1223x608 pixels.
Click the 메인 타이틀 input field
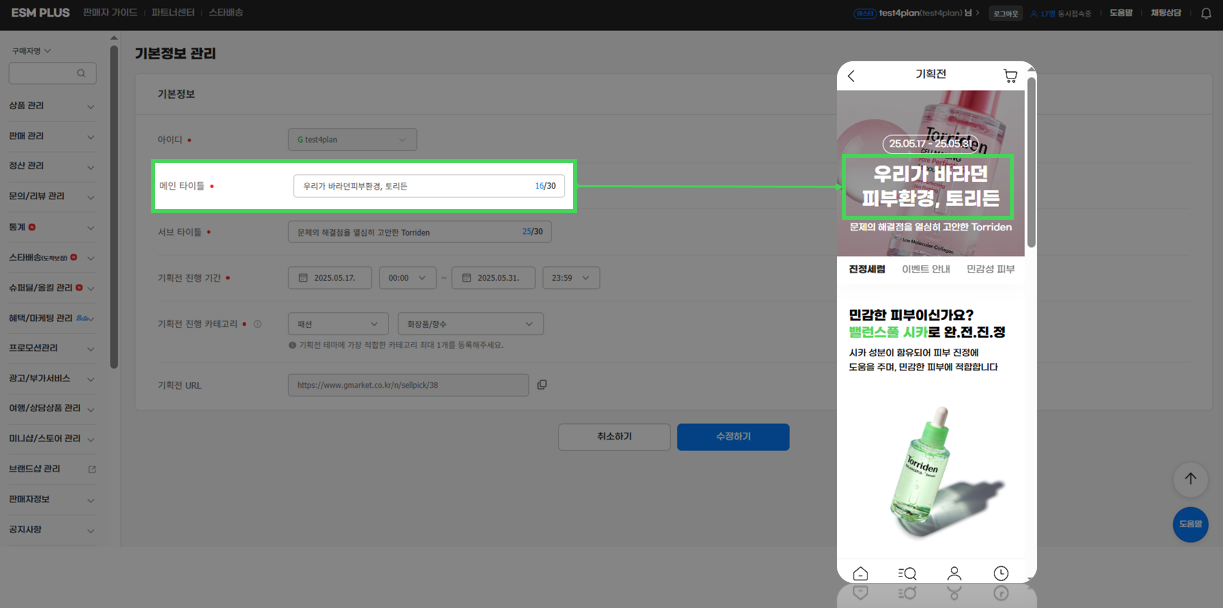tap(429, 186)
